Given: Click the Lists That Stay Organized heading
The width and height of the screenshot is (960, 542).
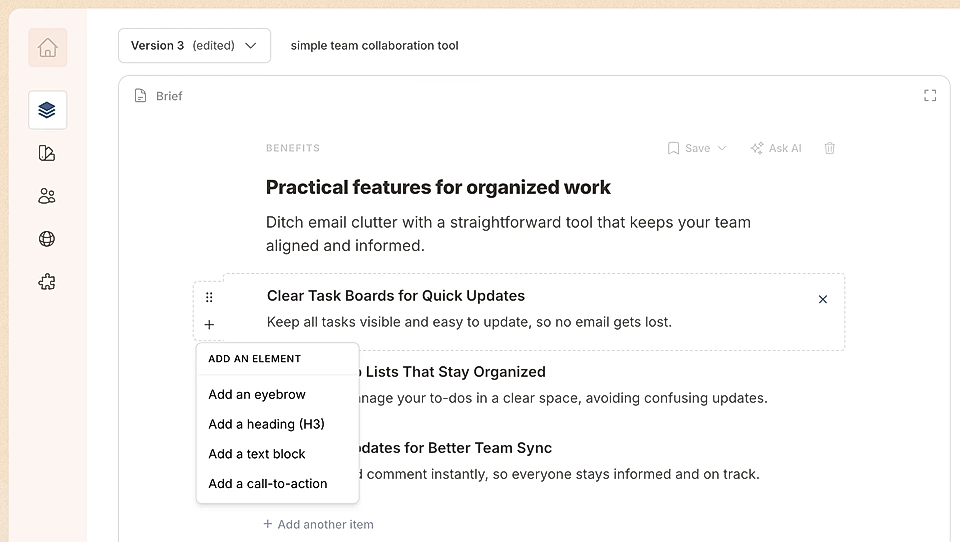Looking at the screenshot, I should pyautogui.click(x=453, y=372).
